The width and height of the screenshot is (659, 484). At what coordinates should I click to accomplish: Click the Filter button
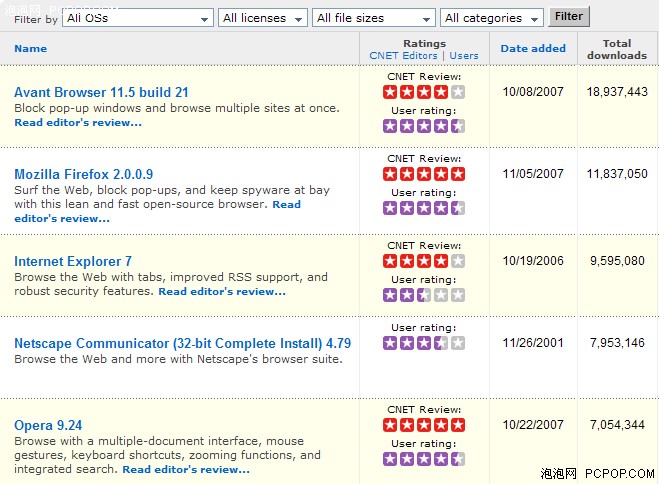point(569,16)
